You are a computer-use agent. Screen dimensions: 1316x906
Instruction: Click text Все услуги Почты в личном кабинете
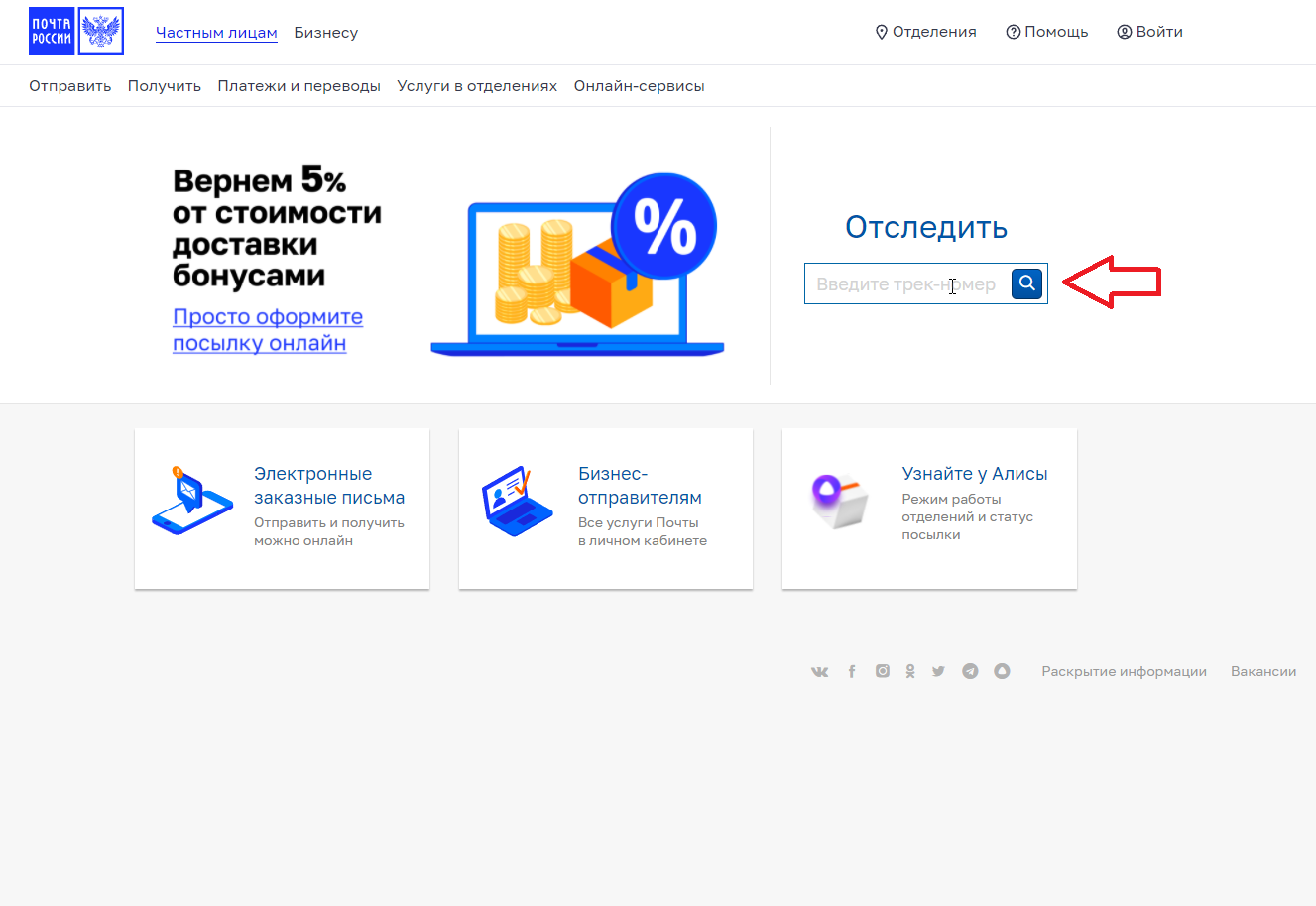643,531
